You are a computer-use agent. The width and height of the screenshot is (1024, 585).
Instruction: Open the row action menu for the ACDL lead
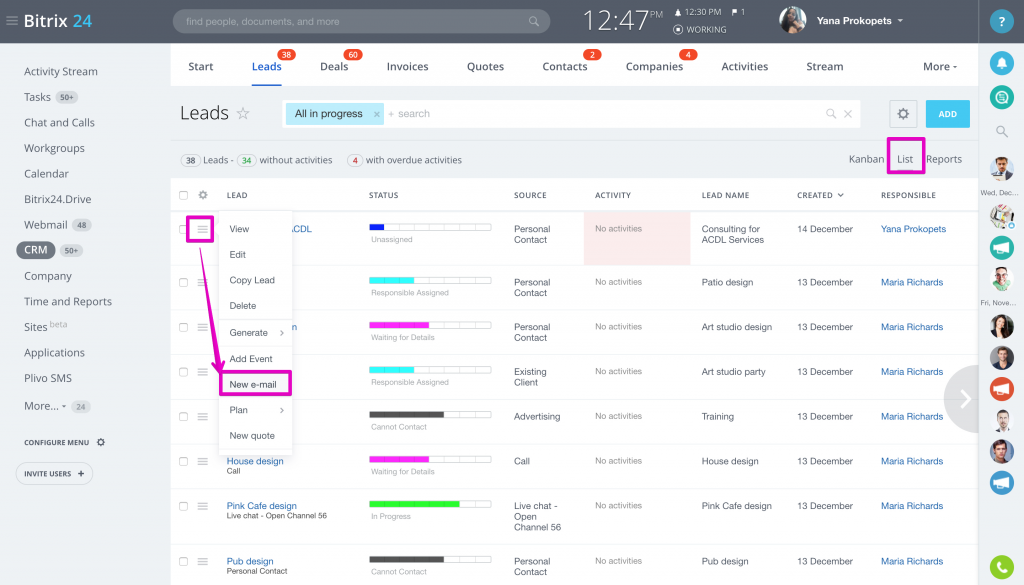(202, 229)
